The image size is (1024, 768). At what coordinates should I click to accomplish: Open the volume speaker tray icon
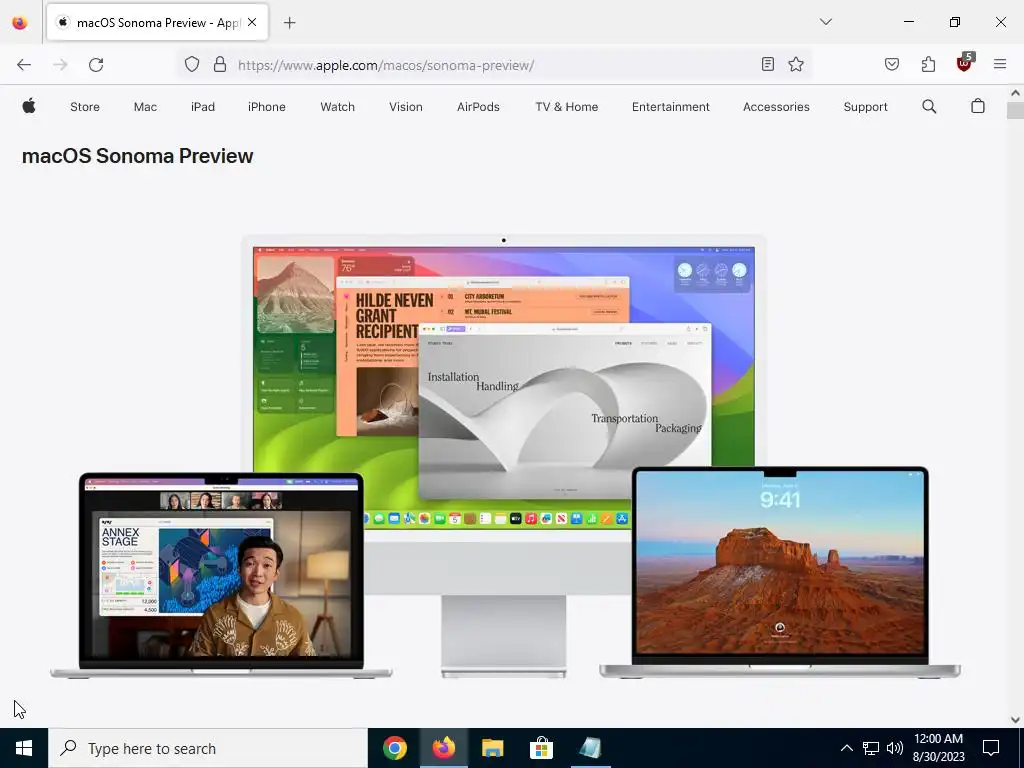tap(895, 748)
